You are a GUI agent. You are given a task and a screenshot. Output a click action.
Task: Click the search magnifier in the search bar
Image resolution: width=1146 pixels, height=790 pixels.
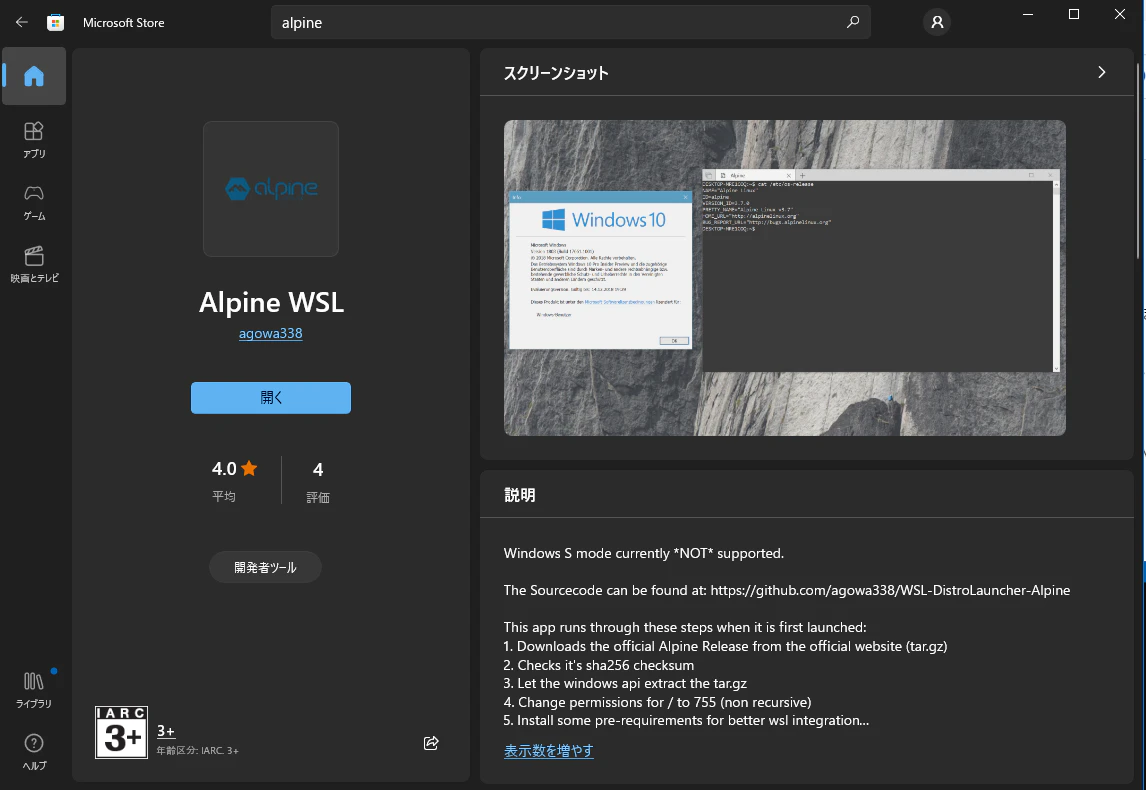[x=853, y=21]
